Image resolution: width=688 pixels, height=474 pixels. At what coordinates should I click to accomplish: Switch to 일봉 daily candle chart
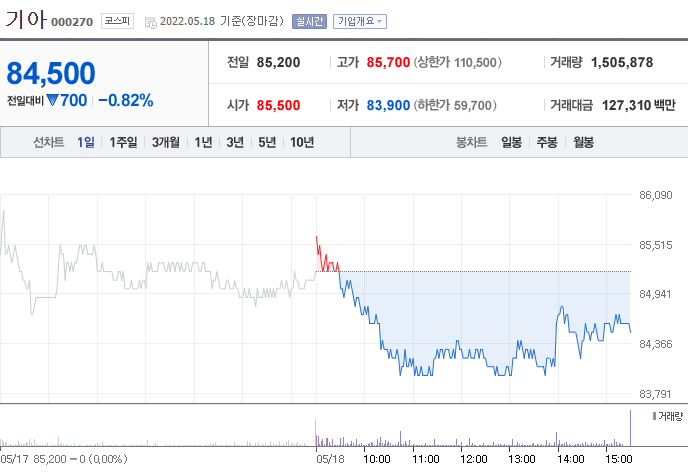coord(512,142)
